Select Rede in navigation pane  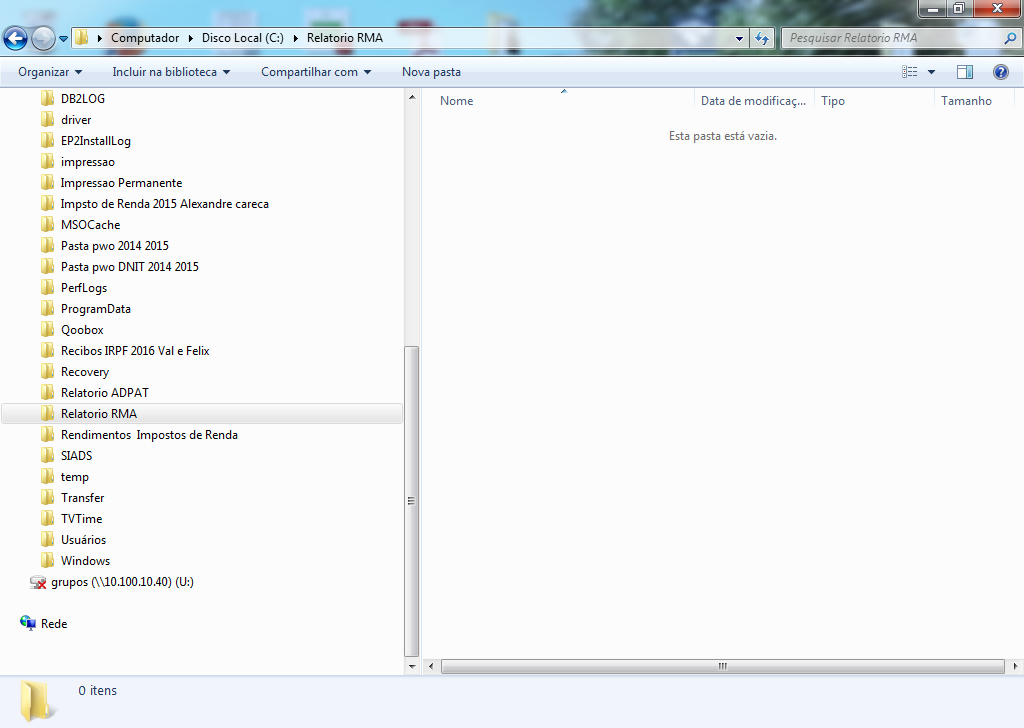click(54, 624)
